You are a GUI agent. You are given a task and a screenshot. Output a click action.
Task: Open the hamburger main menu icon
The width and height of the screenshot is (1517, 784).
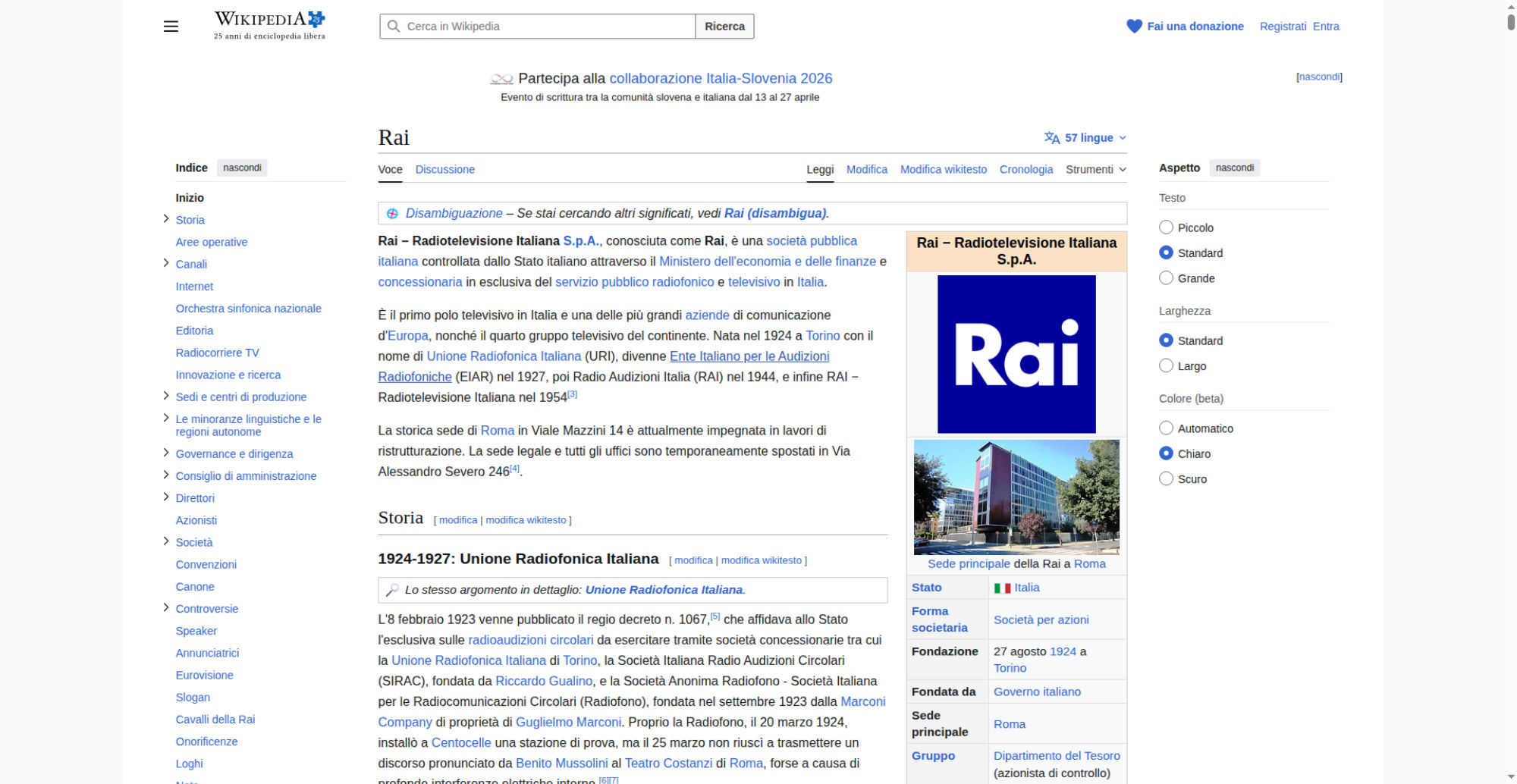point(171,27)
